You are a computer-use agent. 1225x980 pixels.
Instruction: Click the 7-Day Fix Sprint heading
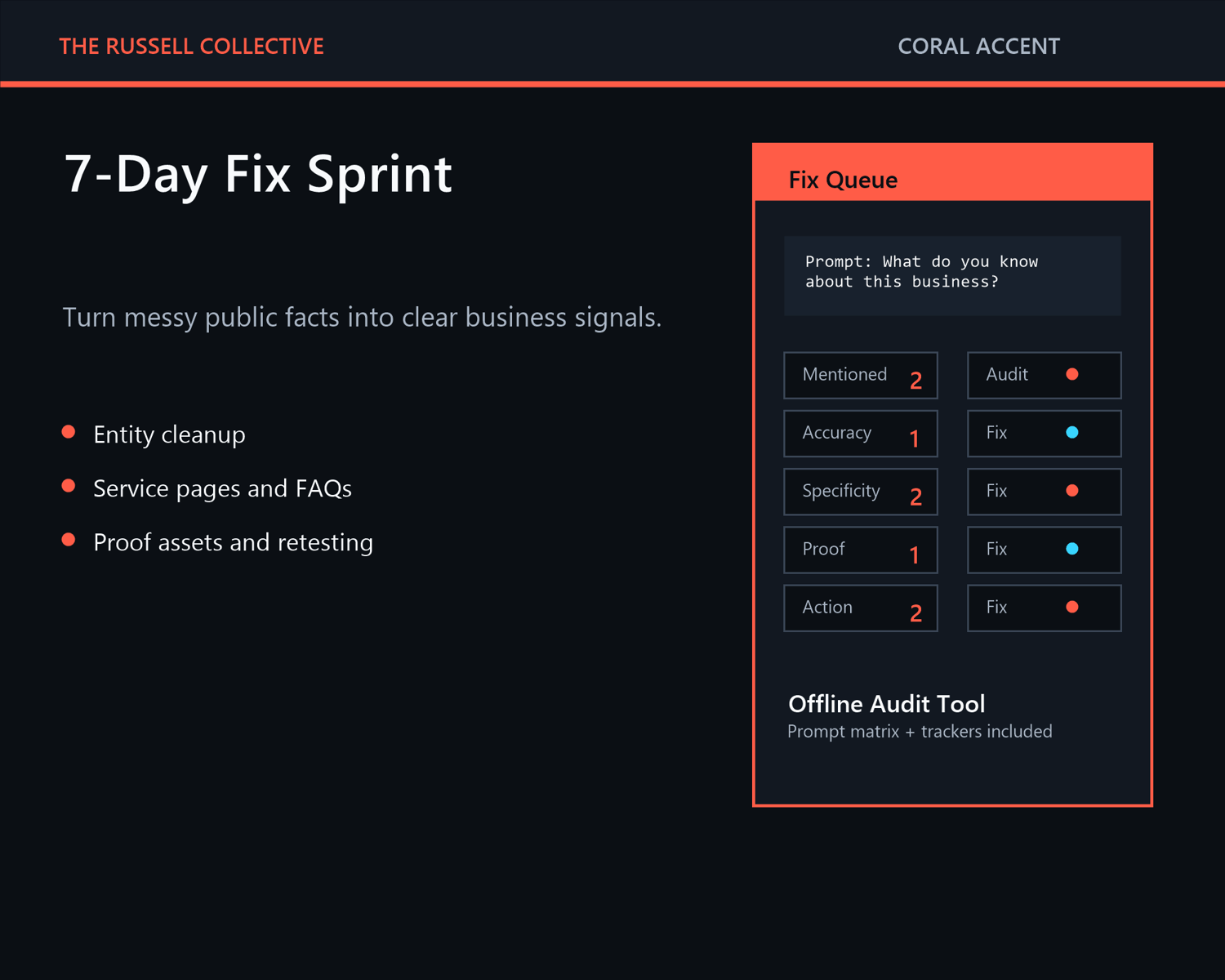(x=258, y=174)
